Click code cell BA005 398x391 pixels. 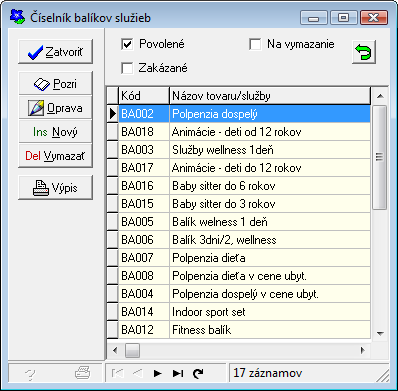[x=144, y=222]
